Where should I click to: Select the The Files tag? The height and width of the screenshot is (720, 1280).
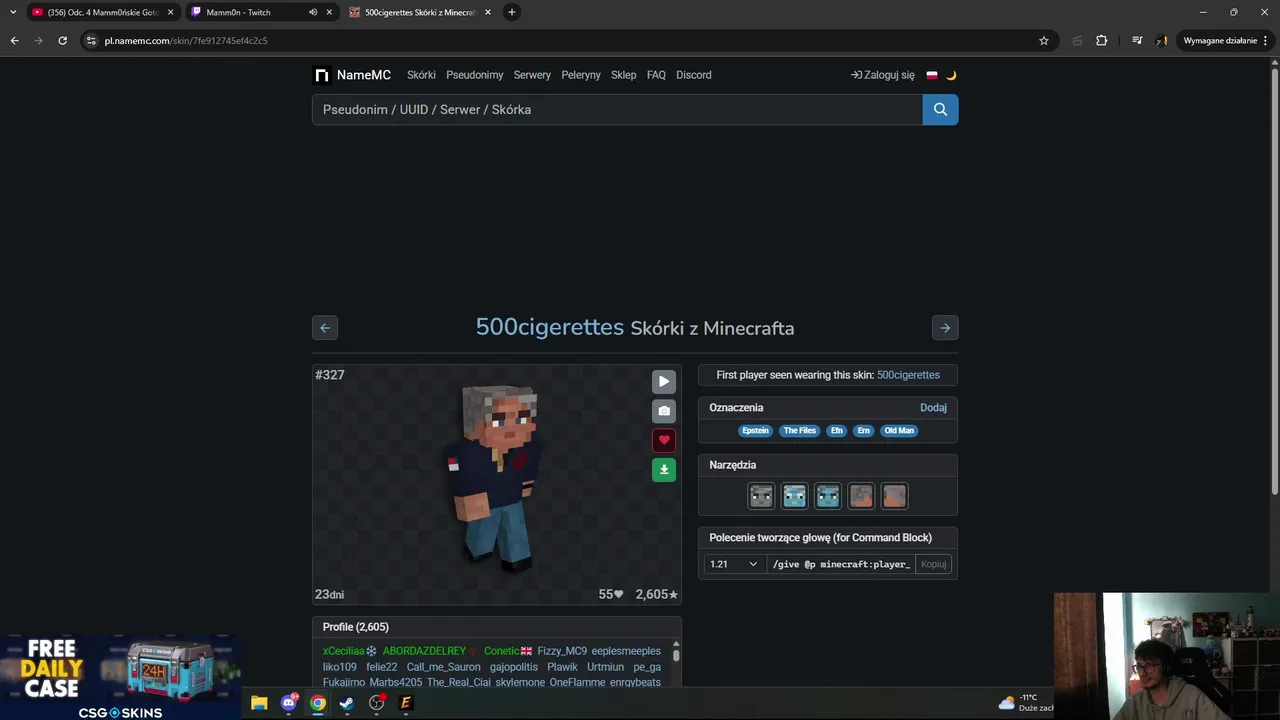(800, 431)
